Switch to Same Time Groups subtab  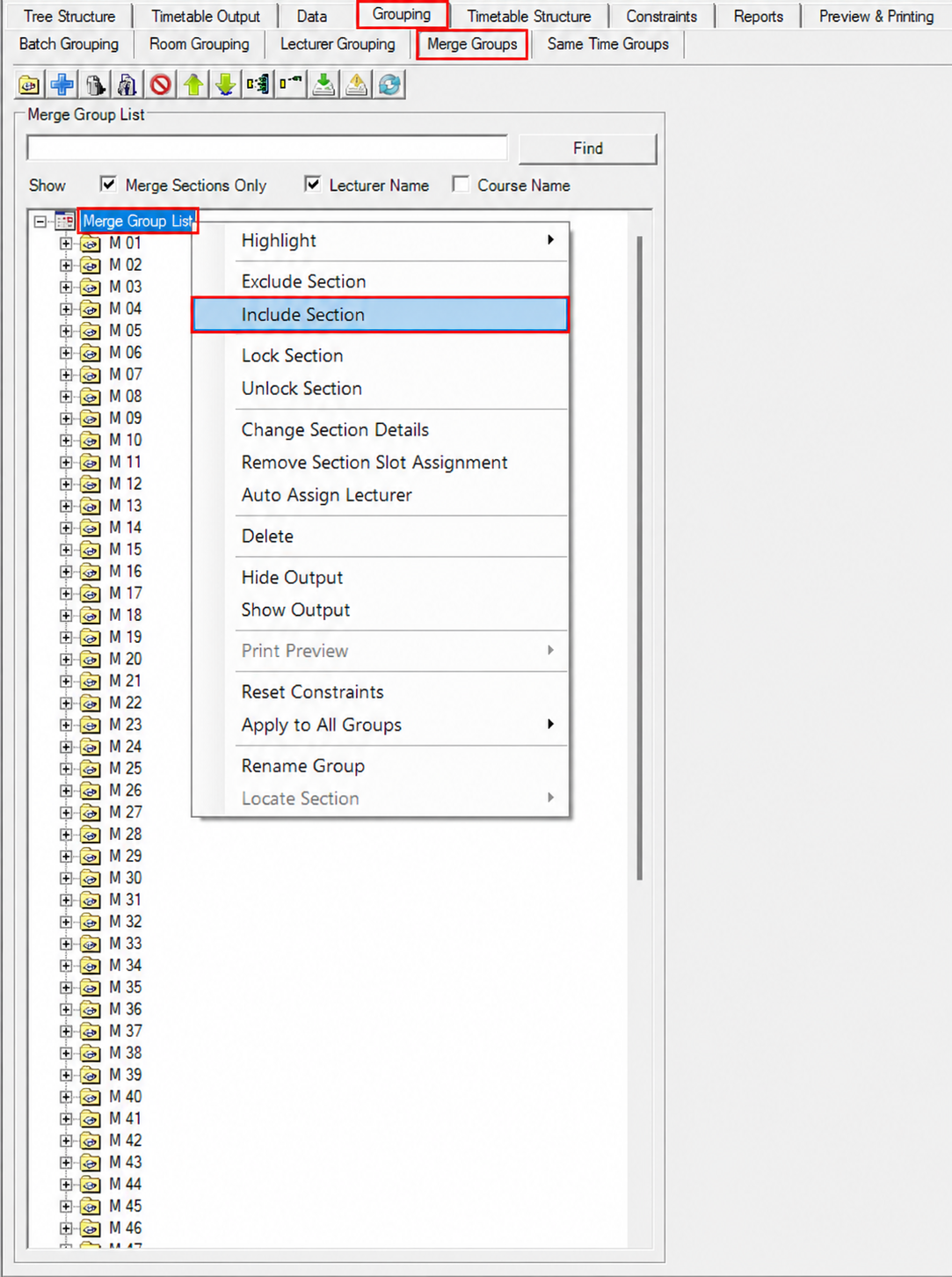pyautogui.click(x=607, y=44)
